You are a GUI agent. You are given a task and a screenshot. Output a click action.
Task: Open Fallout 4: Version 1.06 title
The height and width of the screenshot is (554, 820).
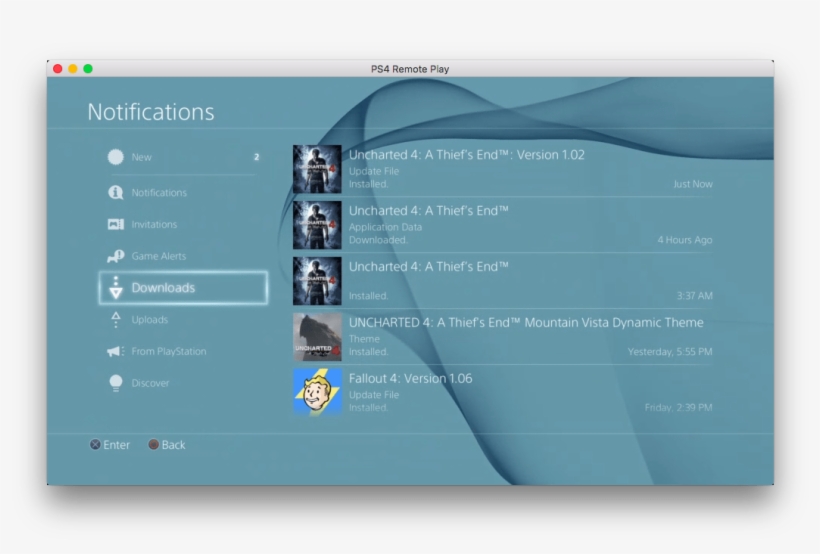[411, 378]
